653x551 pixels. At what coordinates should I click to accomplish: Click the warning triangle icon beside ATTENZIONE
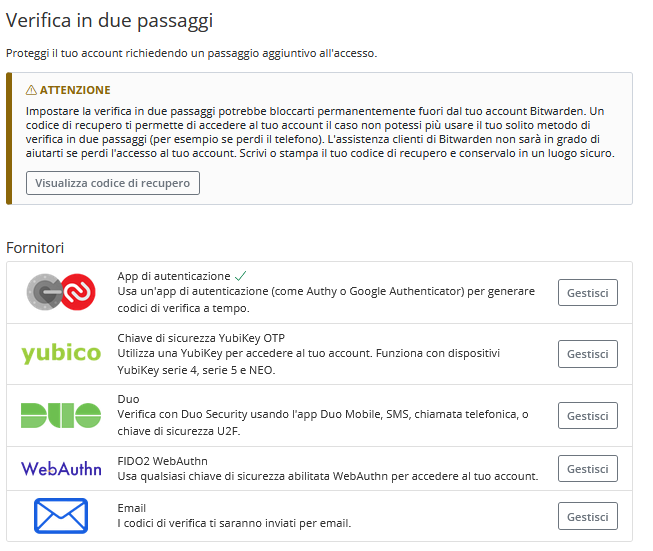(31, 90)
